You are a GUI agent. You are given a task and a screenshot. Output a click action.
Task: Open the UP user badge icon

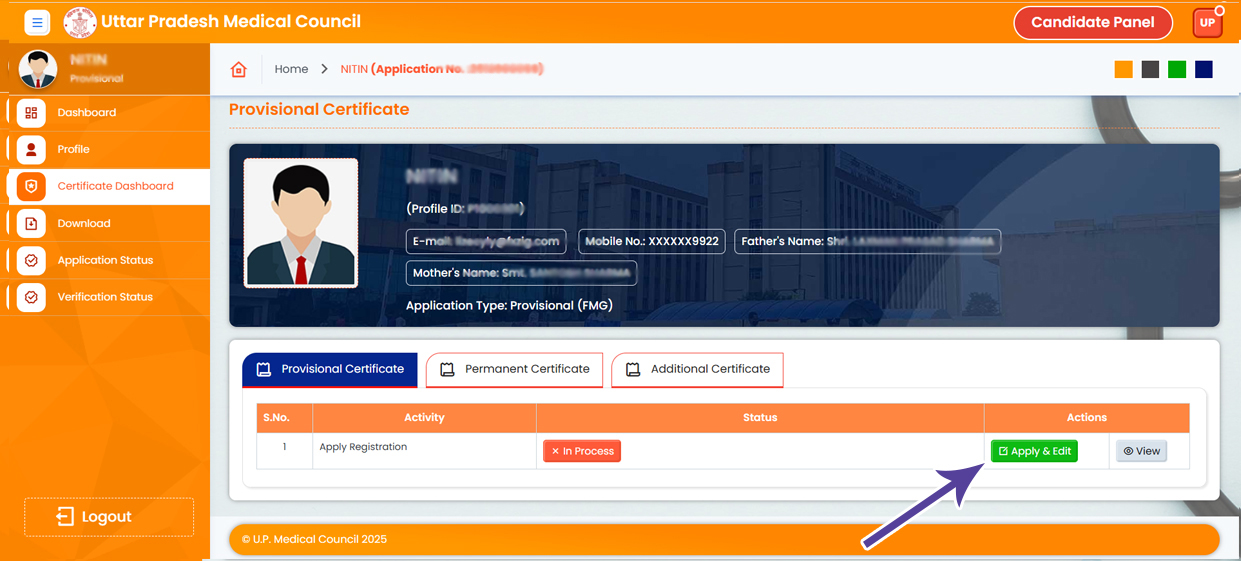[1207, 22]
